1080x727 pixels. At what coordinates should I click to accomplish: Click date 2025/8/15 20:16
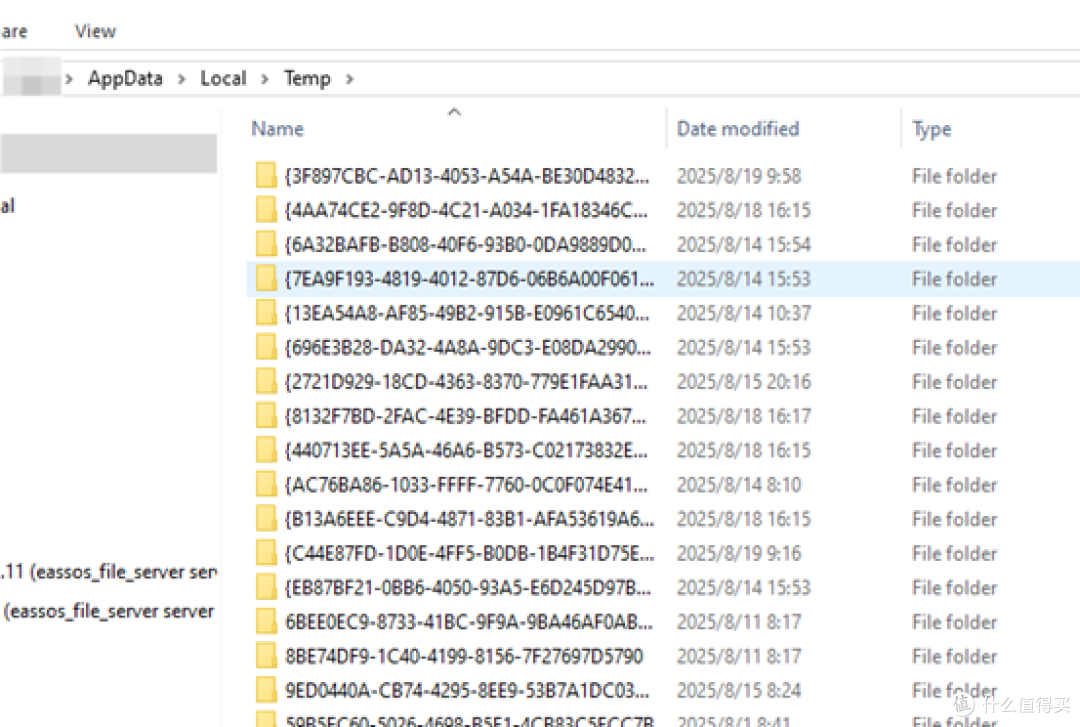tap(744, 382)
